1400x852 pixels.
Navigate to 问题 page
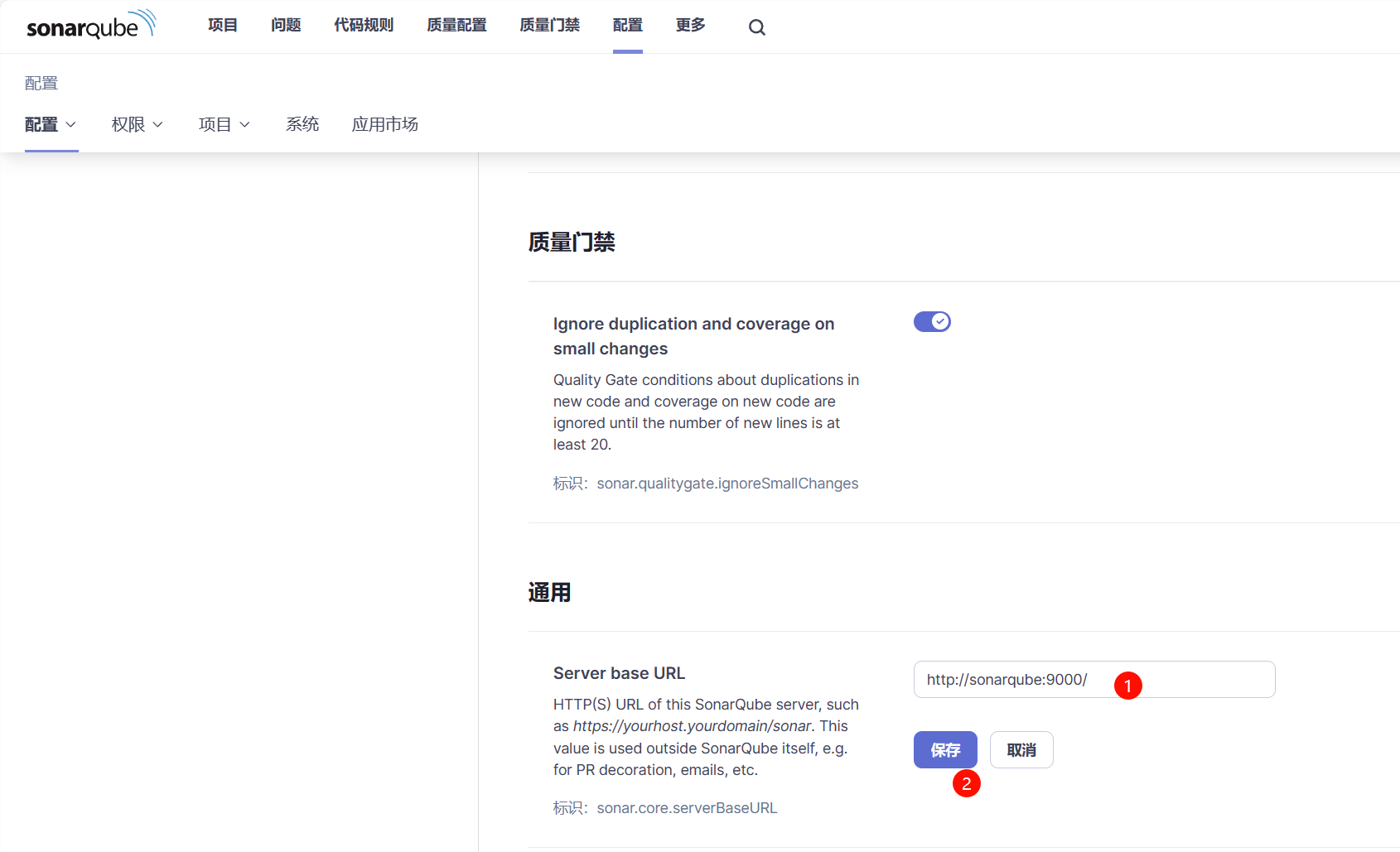coord(286,26)
